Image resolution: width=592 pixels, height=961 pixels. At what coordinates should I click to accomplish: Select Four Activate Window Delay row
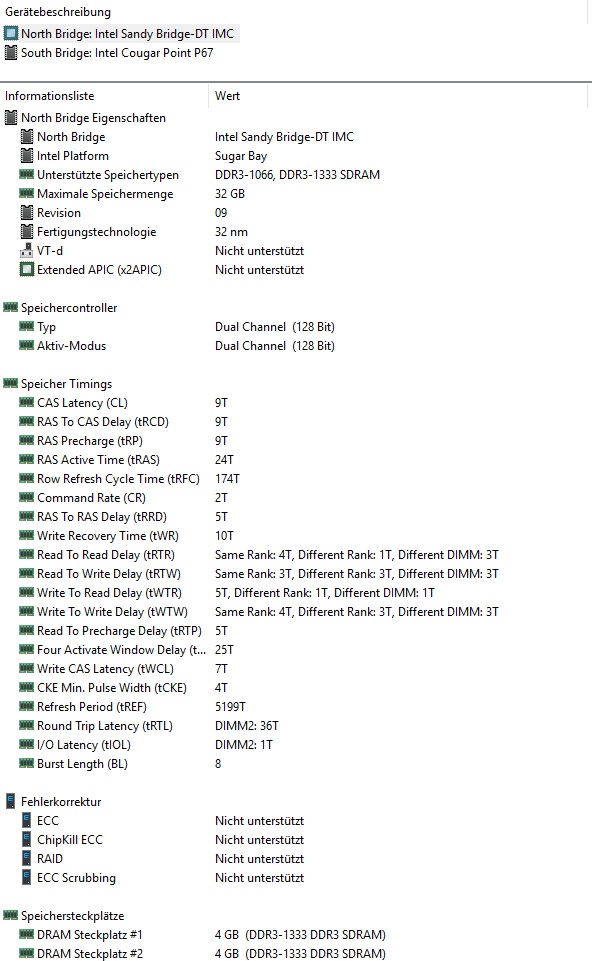tap(121, 650)
